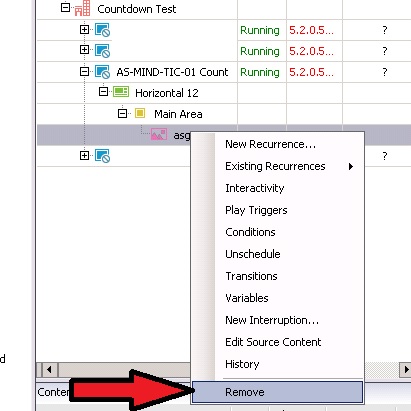
Task: Click 5.2.0.5... version in AS-MIND-TIC-01 row
Action: pos(311,72)
